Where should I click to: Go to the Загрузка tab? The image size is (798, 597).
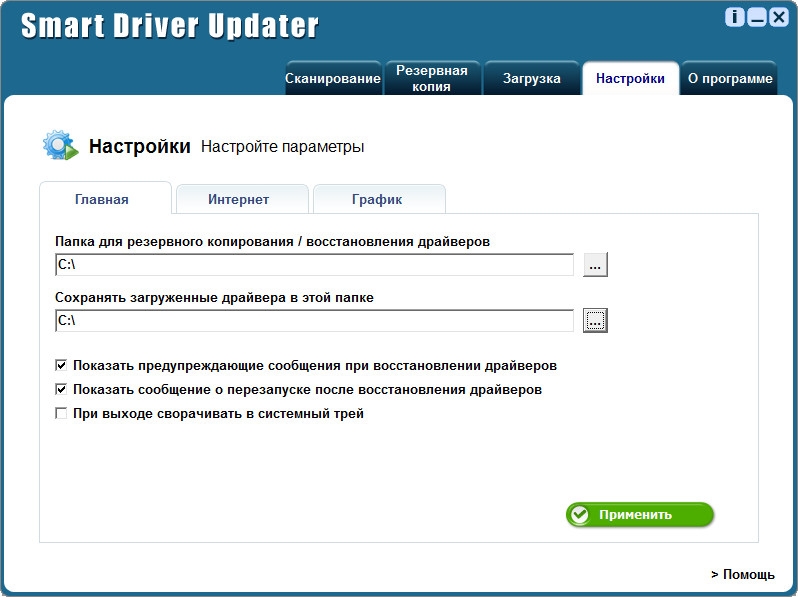pos(531,78)
